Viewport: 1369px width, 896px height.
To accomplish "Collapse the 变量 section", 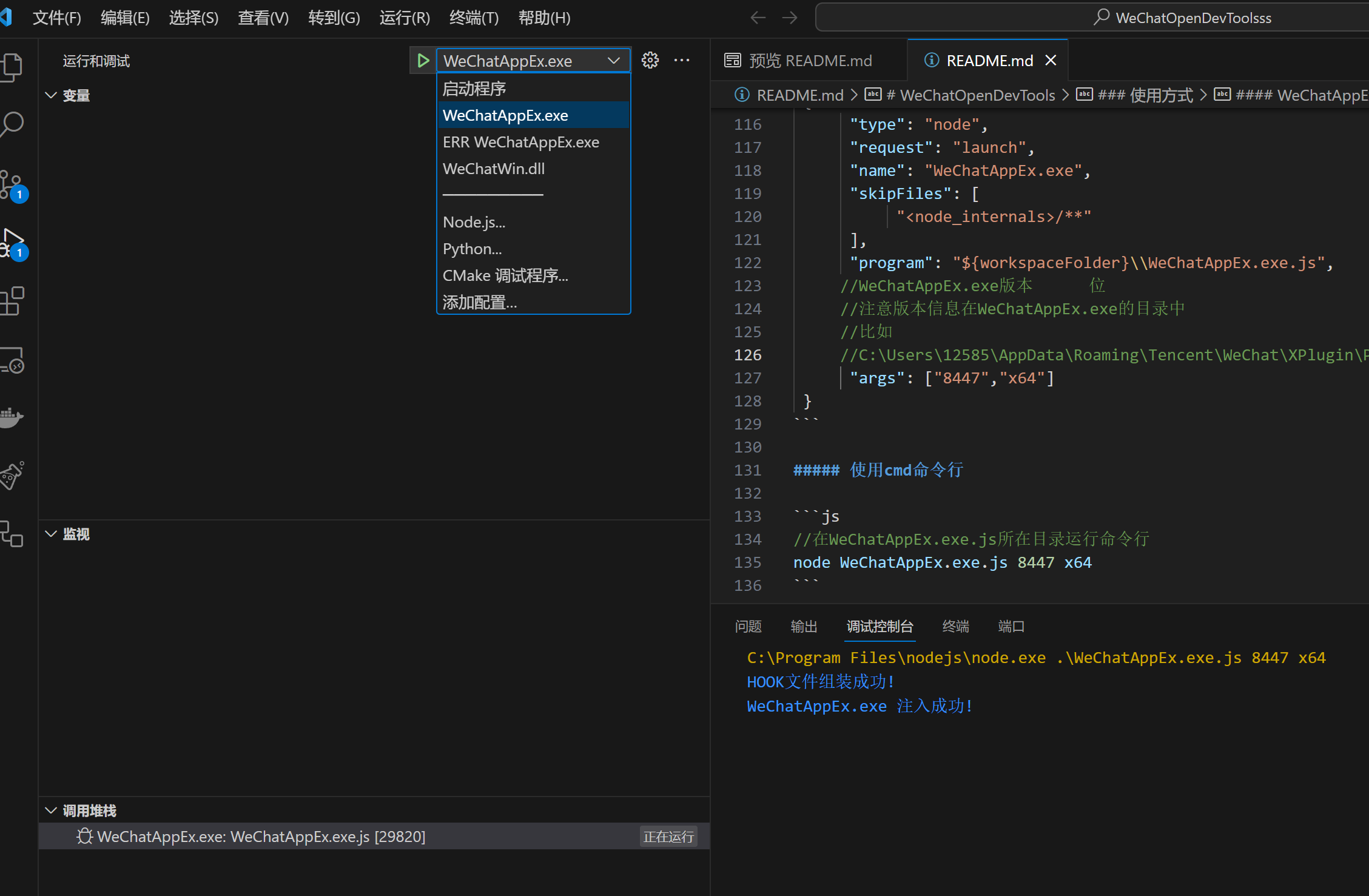I will point(51,95).
